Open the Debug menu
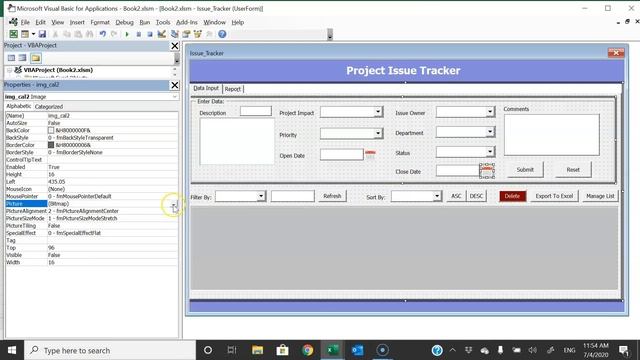Screen dimensions: 640x360 pos(124,22)
